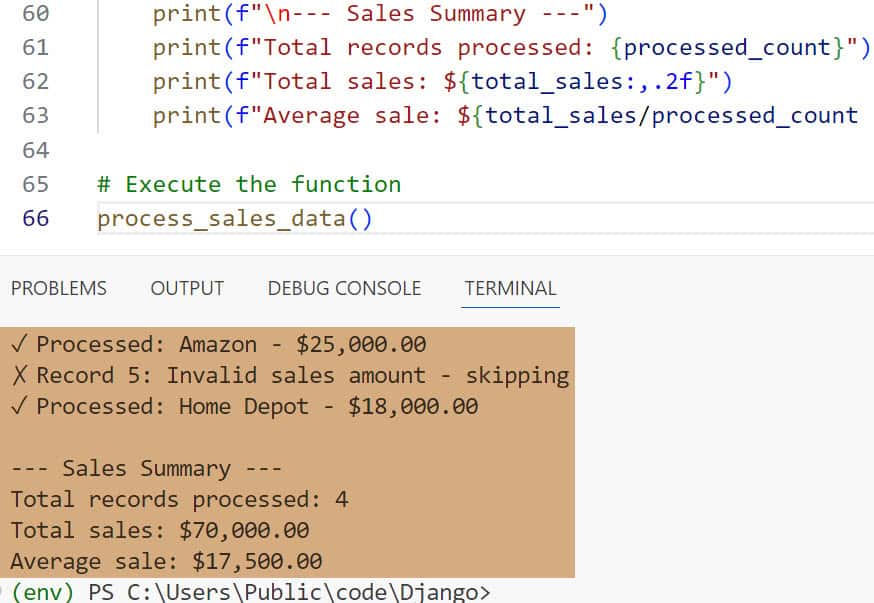The height and width of the screenshot is (603, 874).
Task: Place cursor on process_sales_data() call
Action: click(235, 218)
